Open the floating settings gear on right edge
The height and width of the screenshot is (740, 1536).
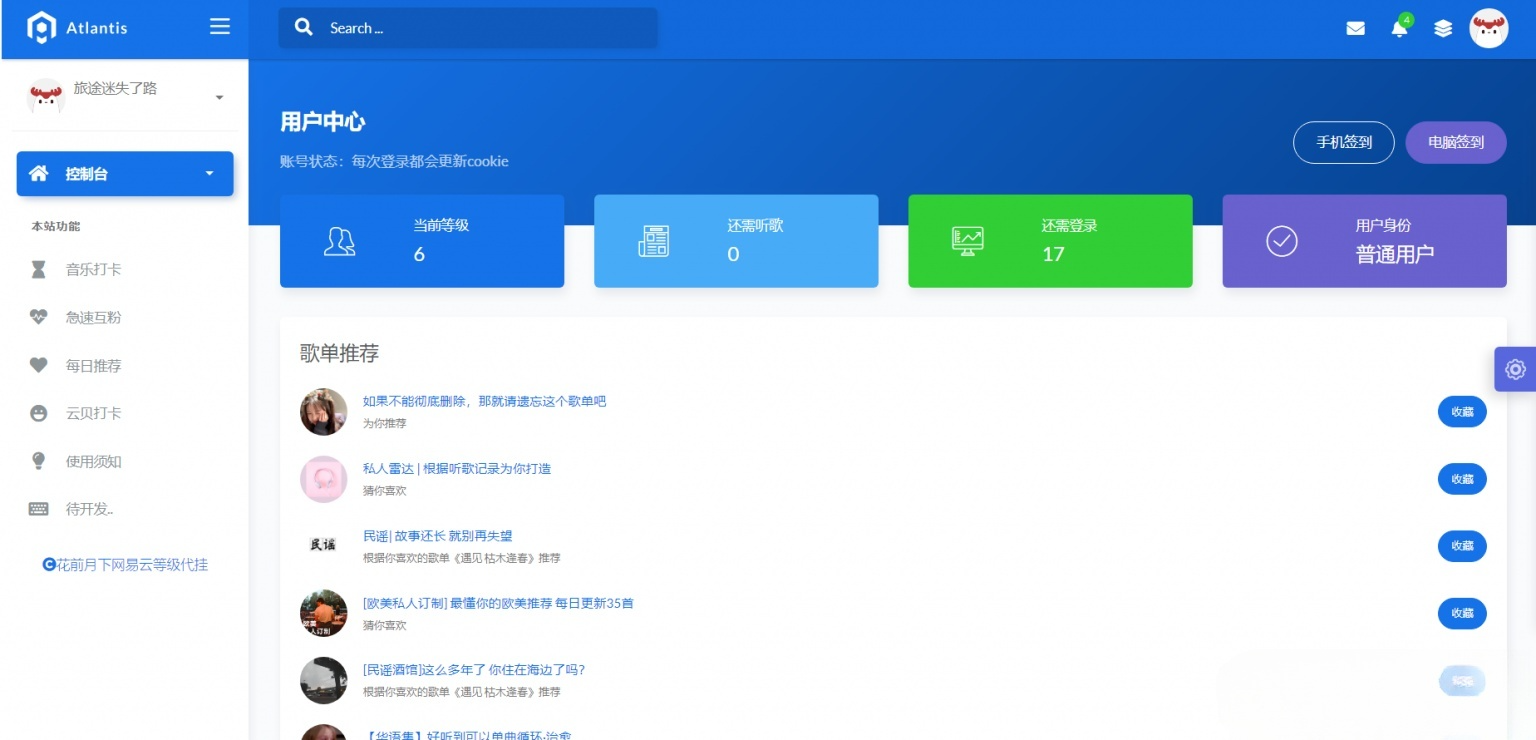point(1515,369)
